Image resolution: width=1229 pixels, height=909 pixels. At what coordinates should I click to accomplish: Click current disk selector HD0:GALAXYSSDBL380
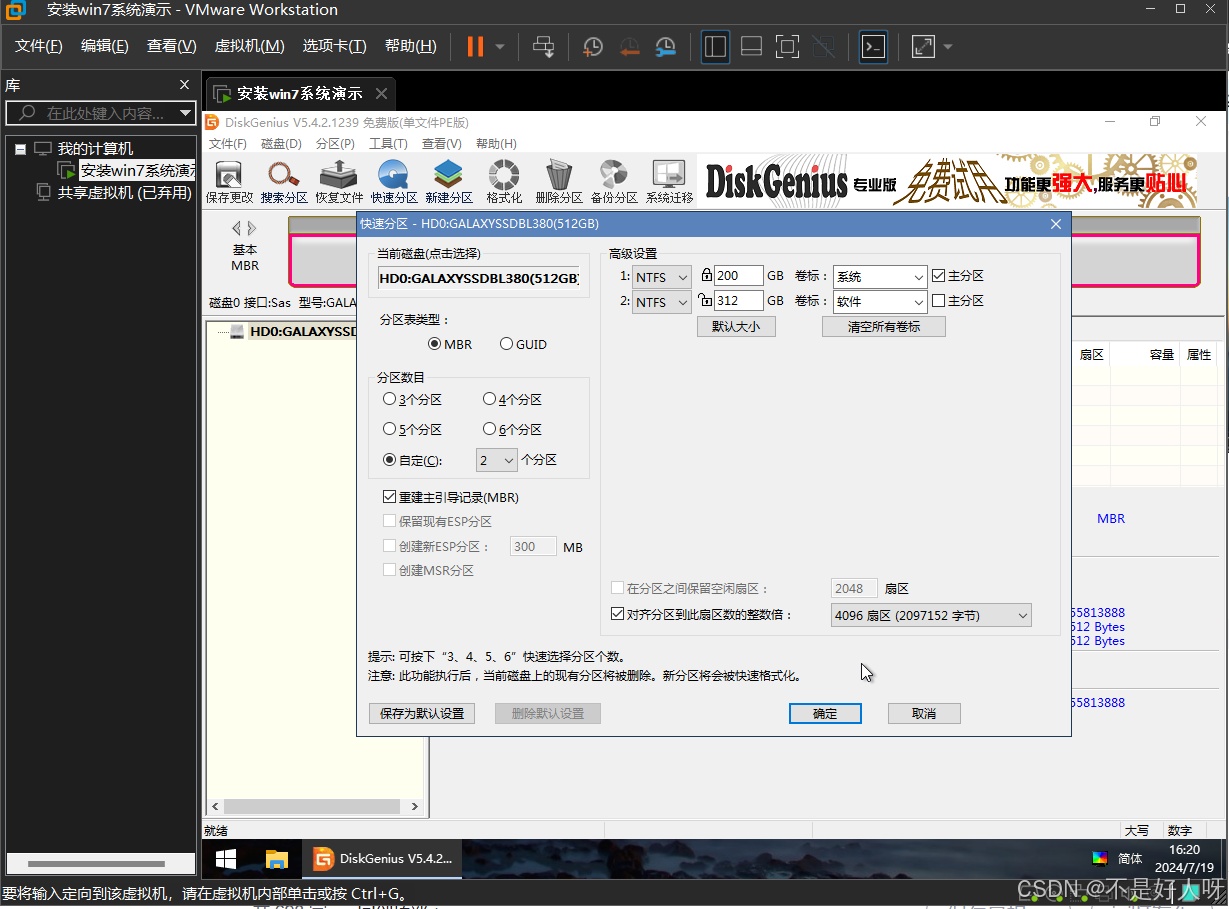479,278
